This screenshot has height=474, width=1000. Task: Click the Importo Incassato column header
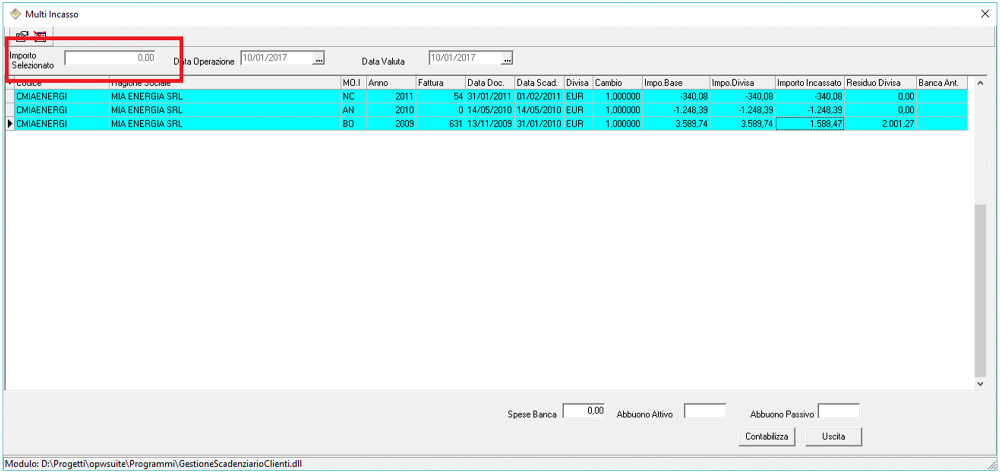(809, 82)
